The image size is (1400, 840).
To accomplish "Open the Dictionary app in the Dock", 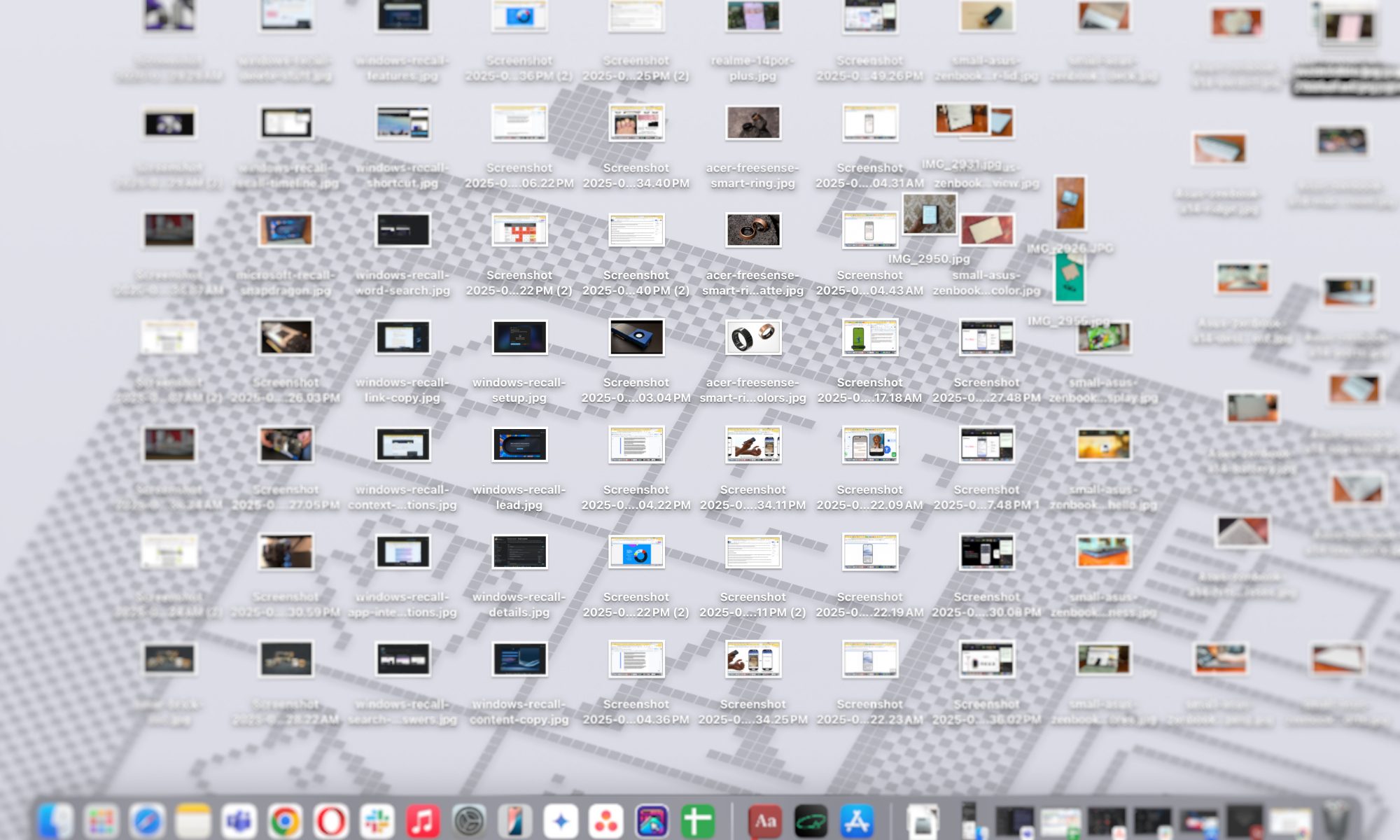I will [766, 820].
